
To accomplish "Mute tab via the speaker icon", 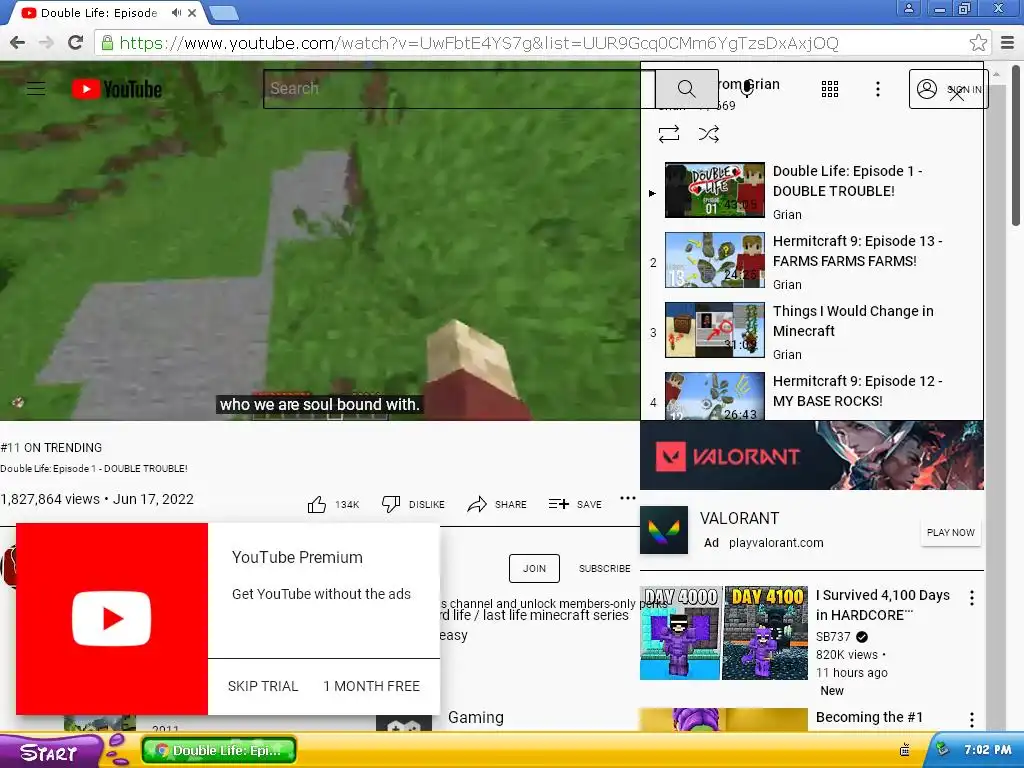I will pos(176,12).
